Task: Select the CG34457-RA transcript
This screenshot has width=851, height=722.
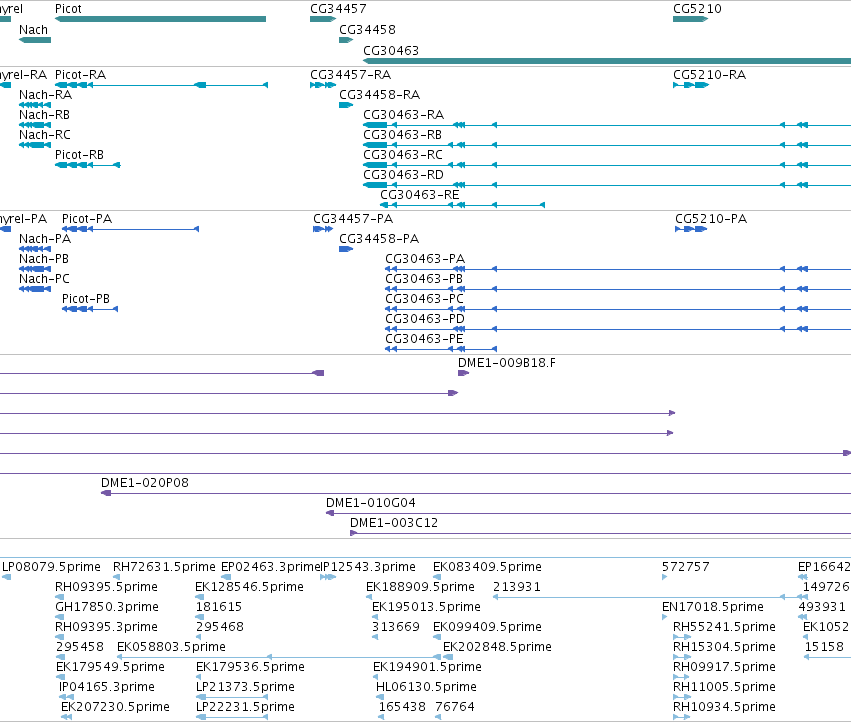Action: click(323, 85)
